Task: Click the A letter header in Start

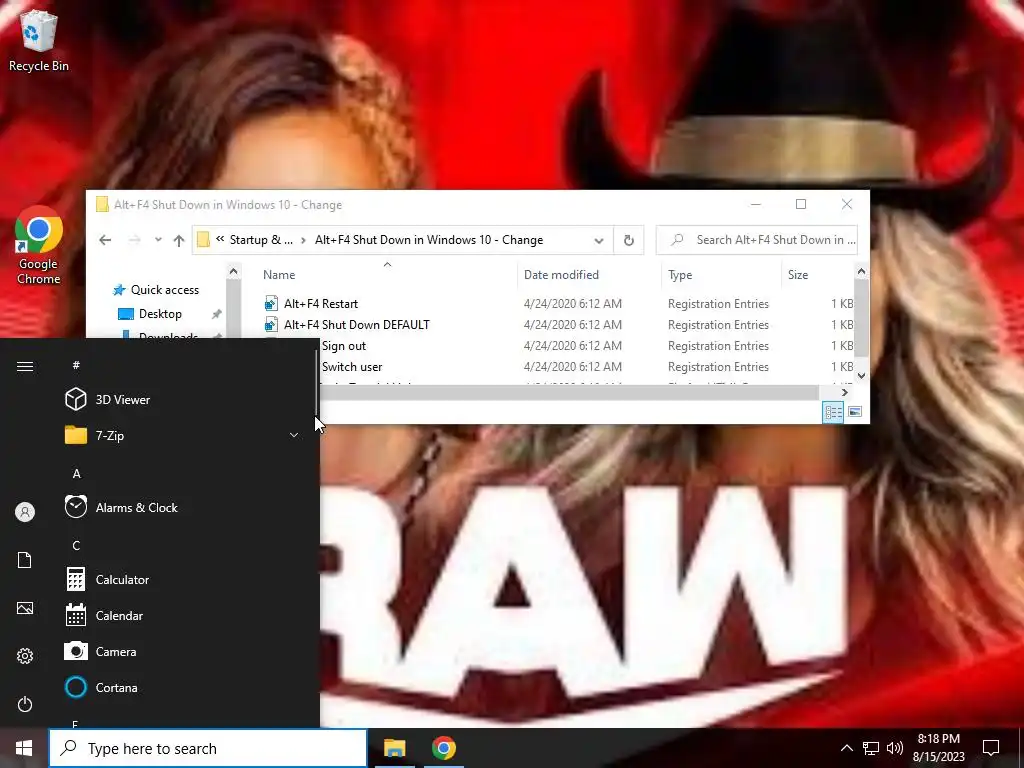Action: pyautogui.click(x=76, y=473)
